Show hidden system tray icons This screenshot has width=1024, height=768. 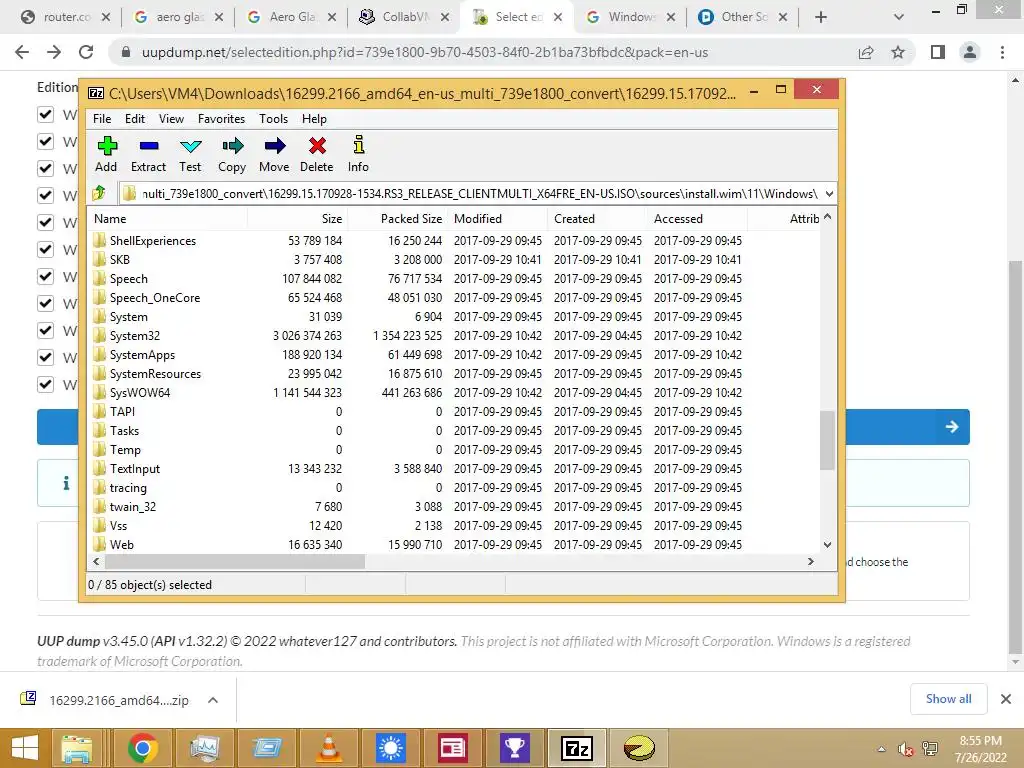click(x=882, y=749)
